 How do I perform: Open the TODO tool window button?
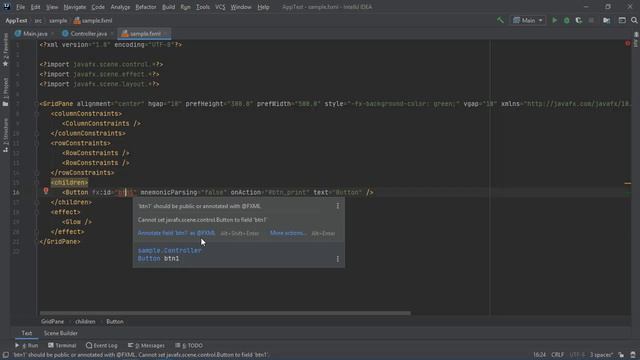189,345
